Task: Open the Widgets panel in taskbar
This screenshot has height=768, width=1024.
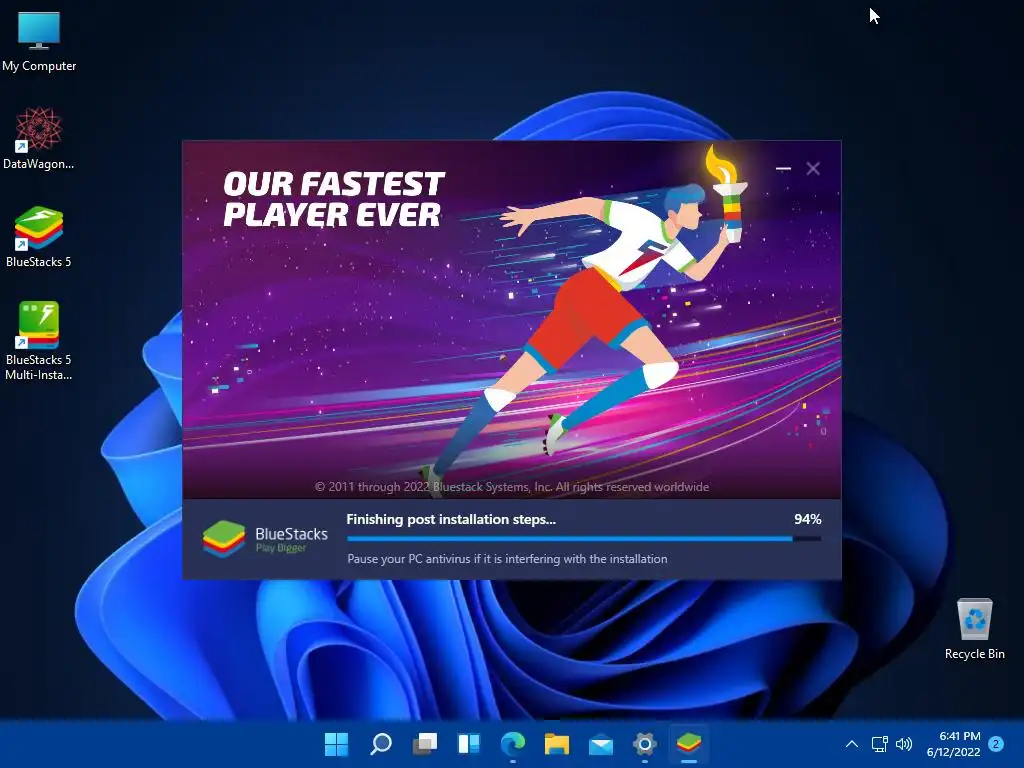Action: (x=469, y=744)
